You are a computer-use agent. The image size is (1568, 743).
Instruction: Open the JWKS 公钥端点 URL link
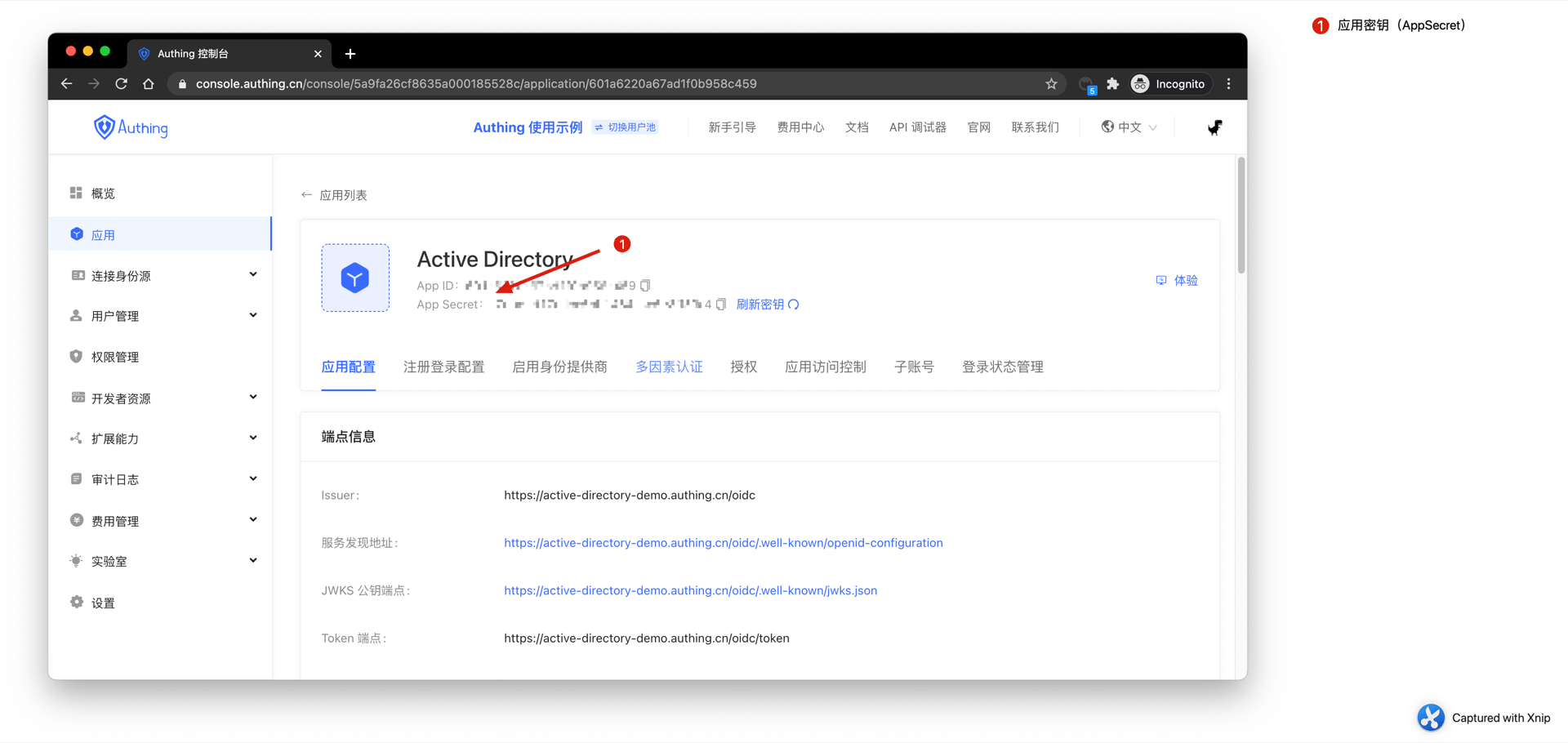(x=690, y=590)
